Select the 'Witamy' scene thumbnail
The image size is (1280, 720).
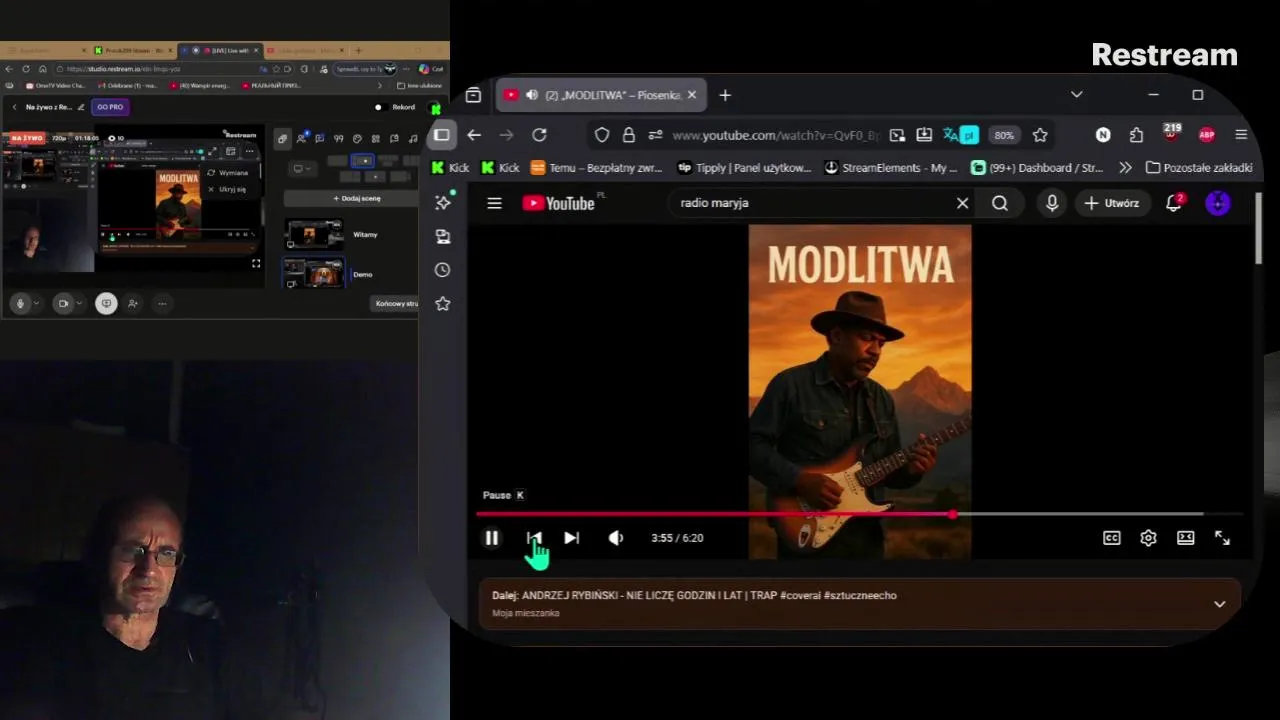pos(315,235)
